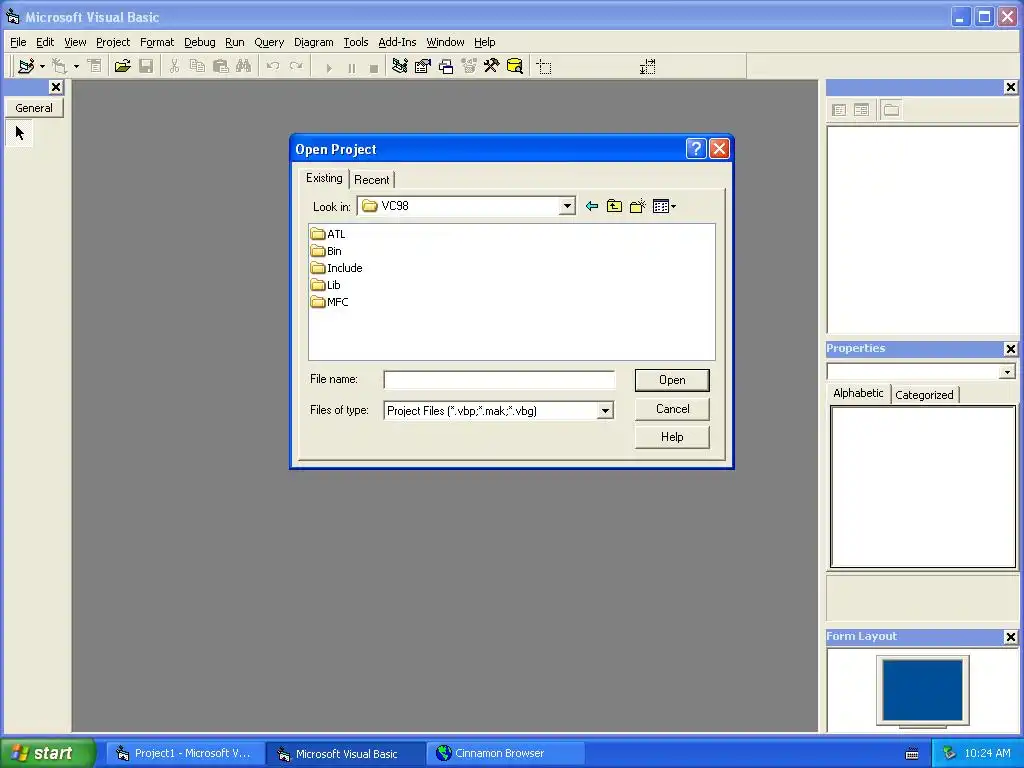Open the View Menu dropdown icon
This screenshot has width=1024, height=768.
664,206
